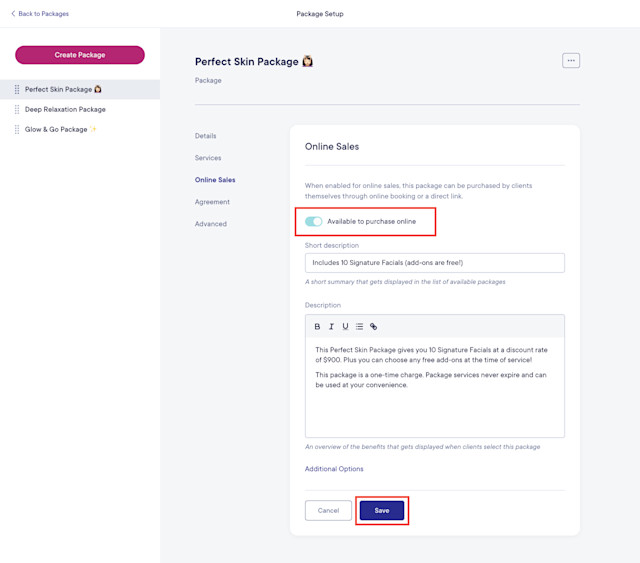Grab drag handle for Deep Relaxation Package
This screenshot has height=563, width=640.
coord(17,109)
